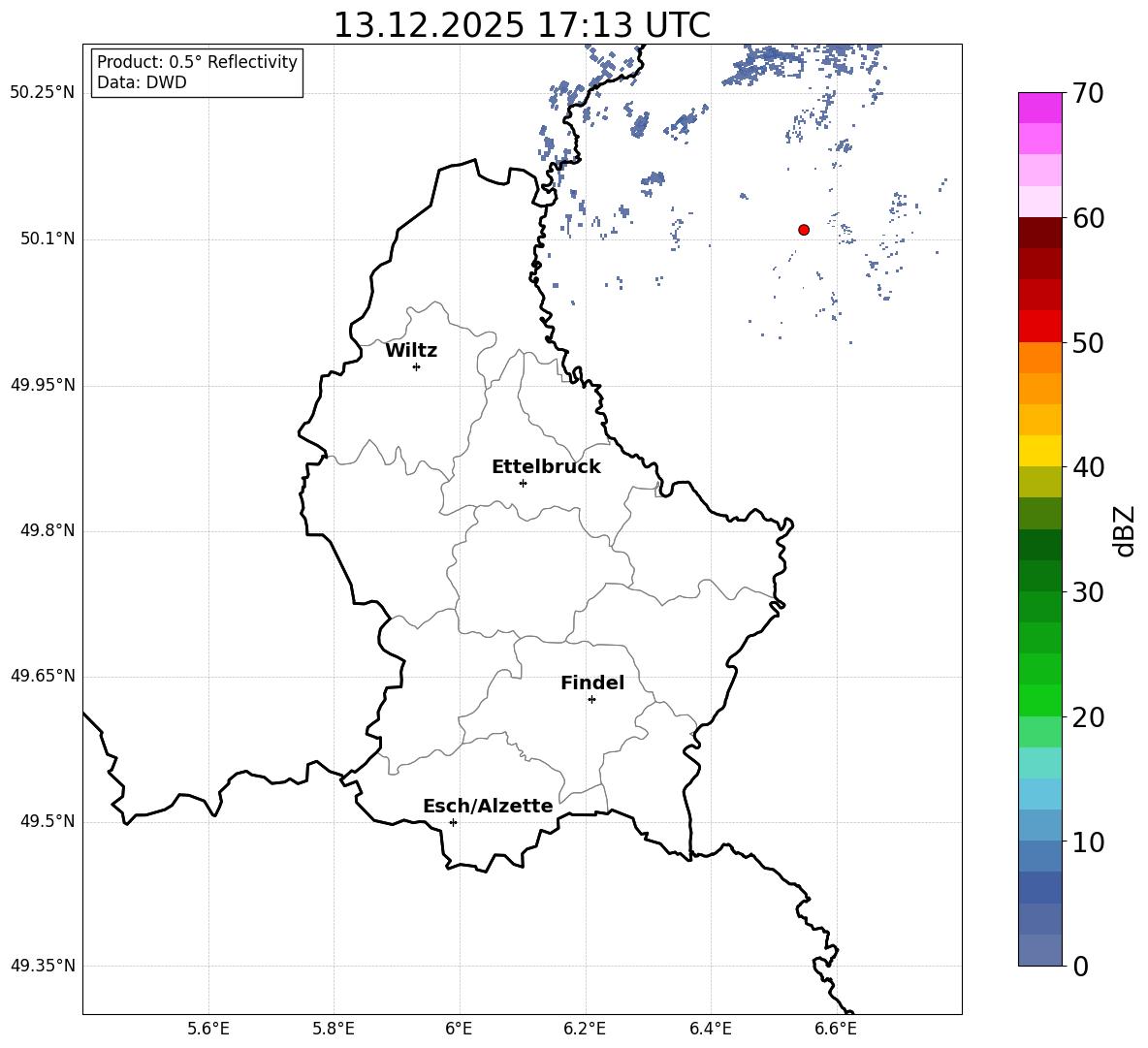The height and width of the screenshot is (1048, 1148).
Task: Click the Esch/Alzette label
Action: pyautogui.click(x=488, y=806)
